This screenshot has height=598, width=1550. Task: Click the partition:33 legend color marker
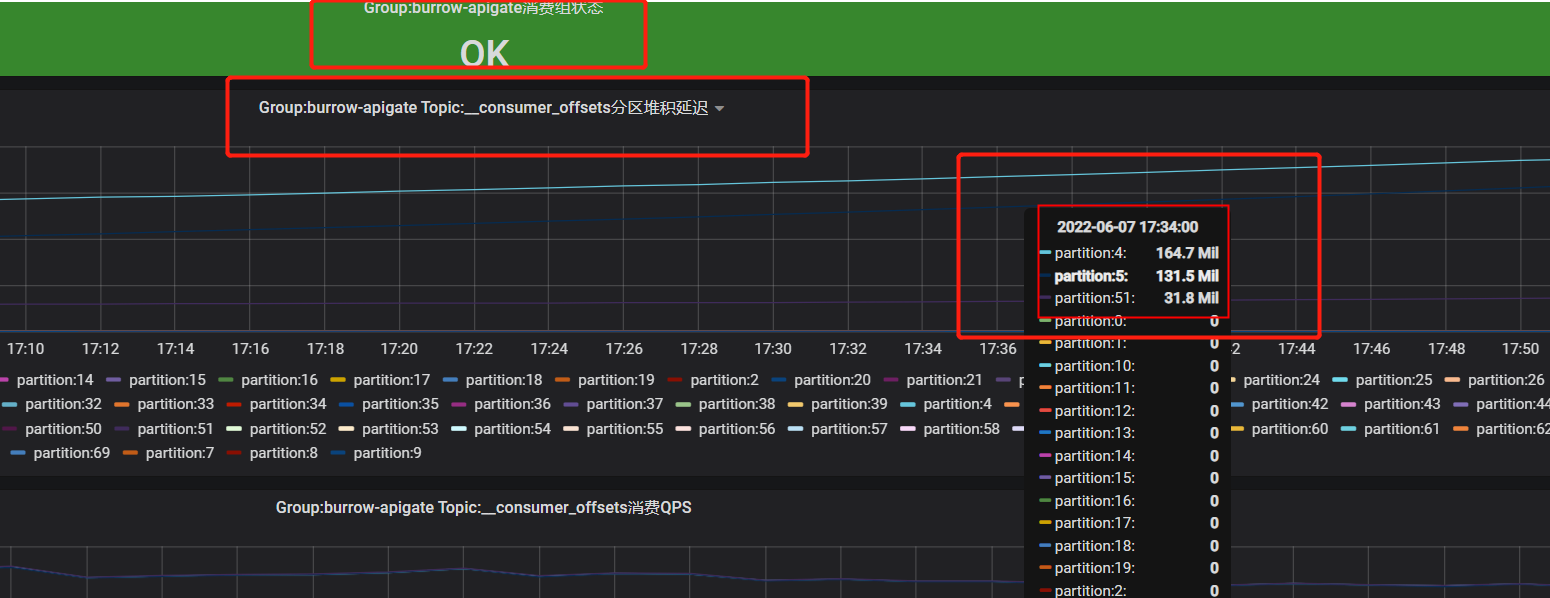pos(122,404)
